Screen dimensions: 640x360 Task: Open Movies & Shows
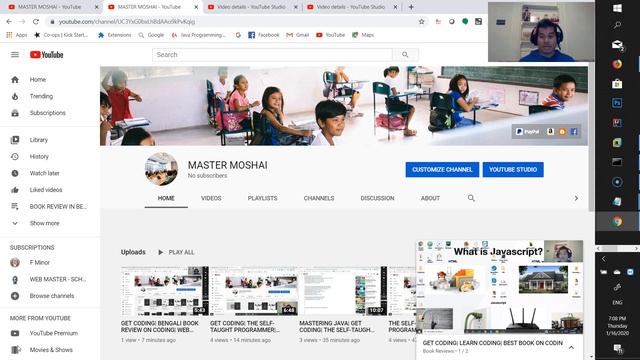click(51, 350)
